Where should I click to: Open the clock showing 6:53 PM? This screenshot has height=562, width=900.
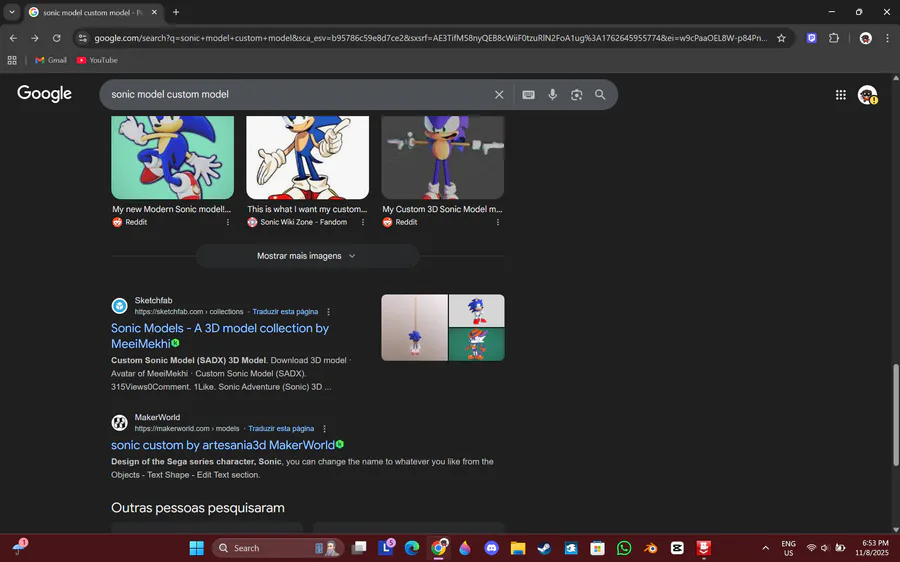pyautogui.click(x=872, y=548)
